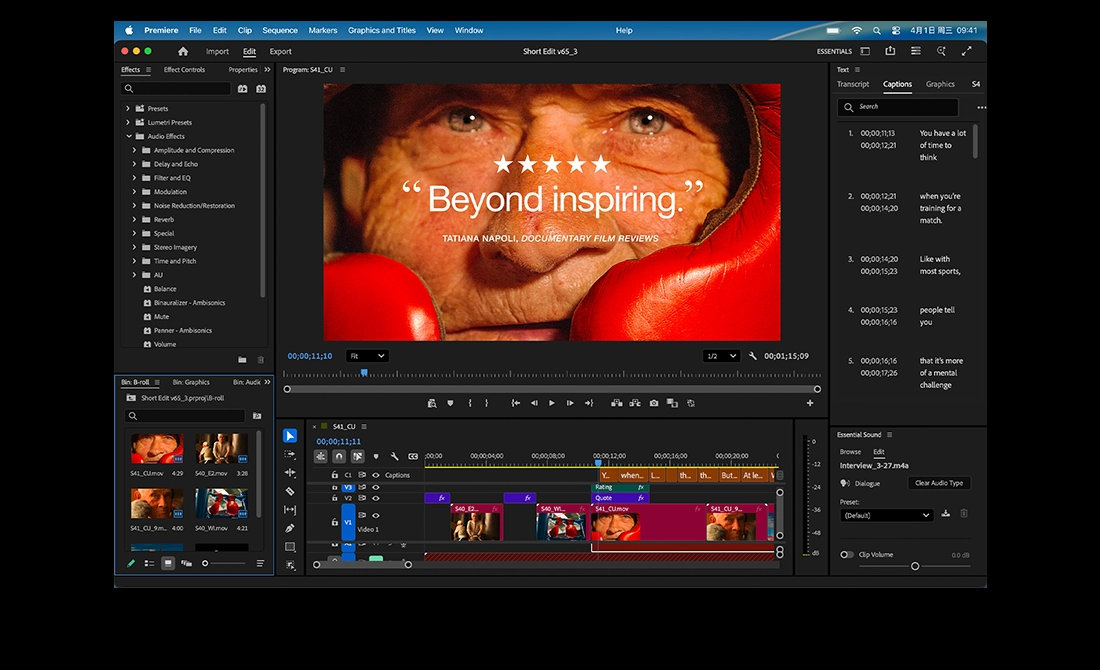Lock the Captions track

pyautogui.click(x=335, y=475)
